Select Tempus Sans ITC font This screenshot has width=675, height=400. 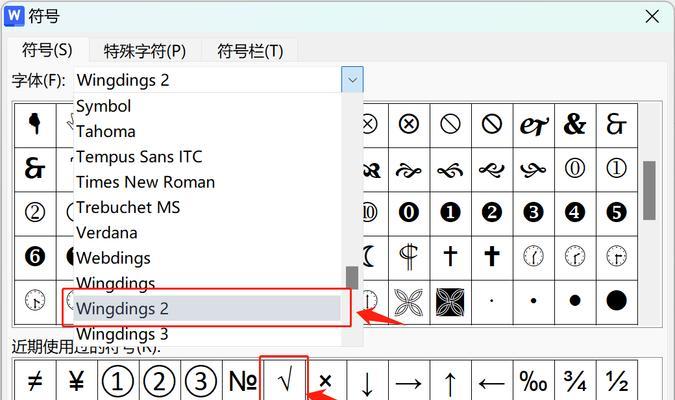click(x=209, y=157)
